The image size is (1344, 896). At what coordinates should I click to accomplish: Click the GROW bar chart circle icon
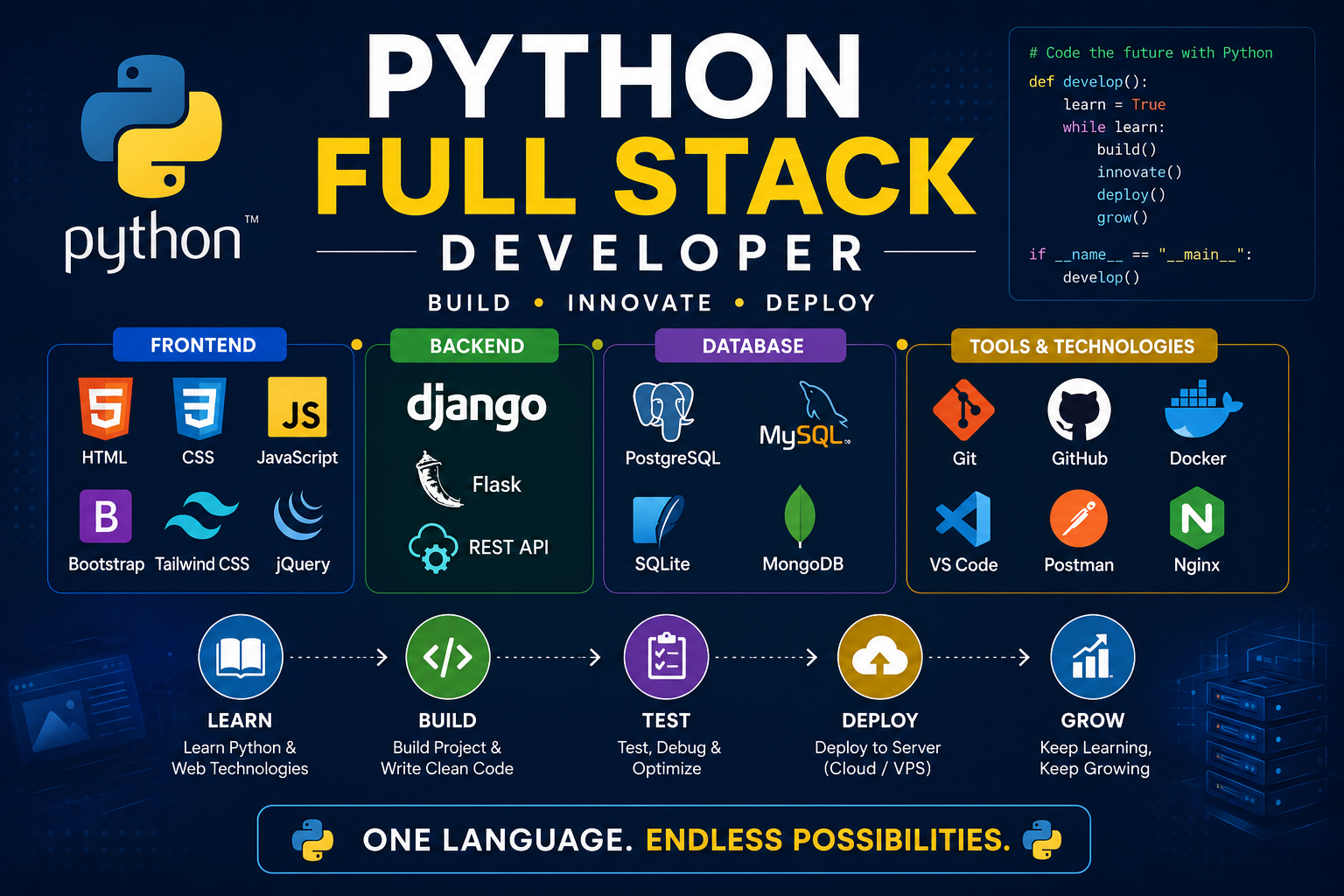[1093, 657]
